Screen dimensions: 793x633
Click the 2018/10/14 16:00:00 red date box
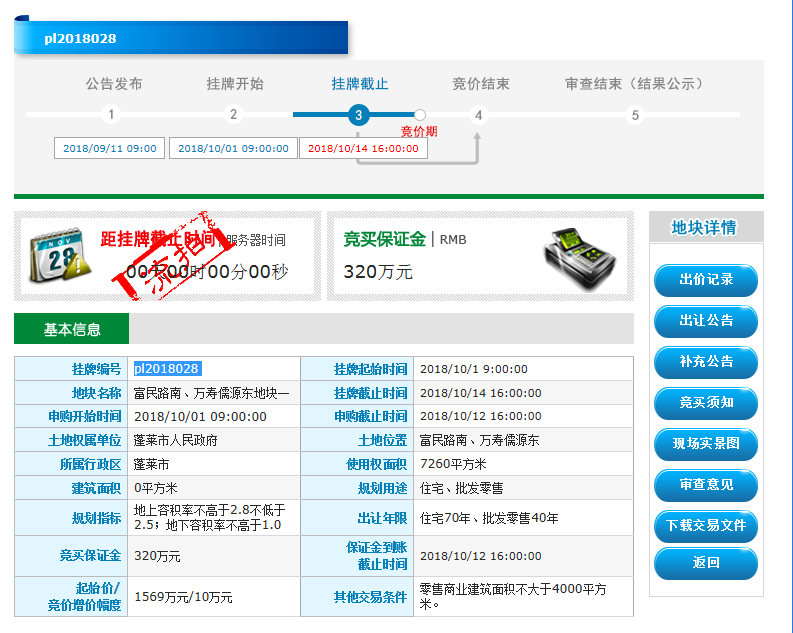363,148
